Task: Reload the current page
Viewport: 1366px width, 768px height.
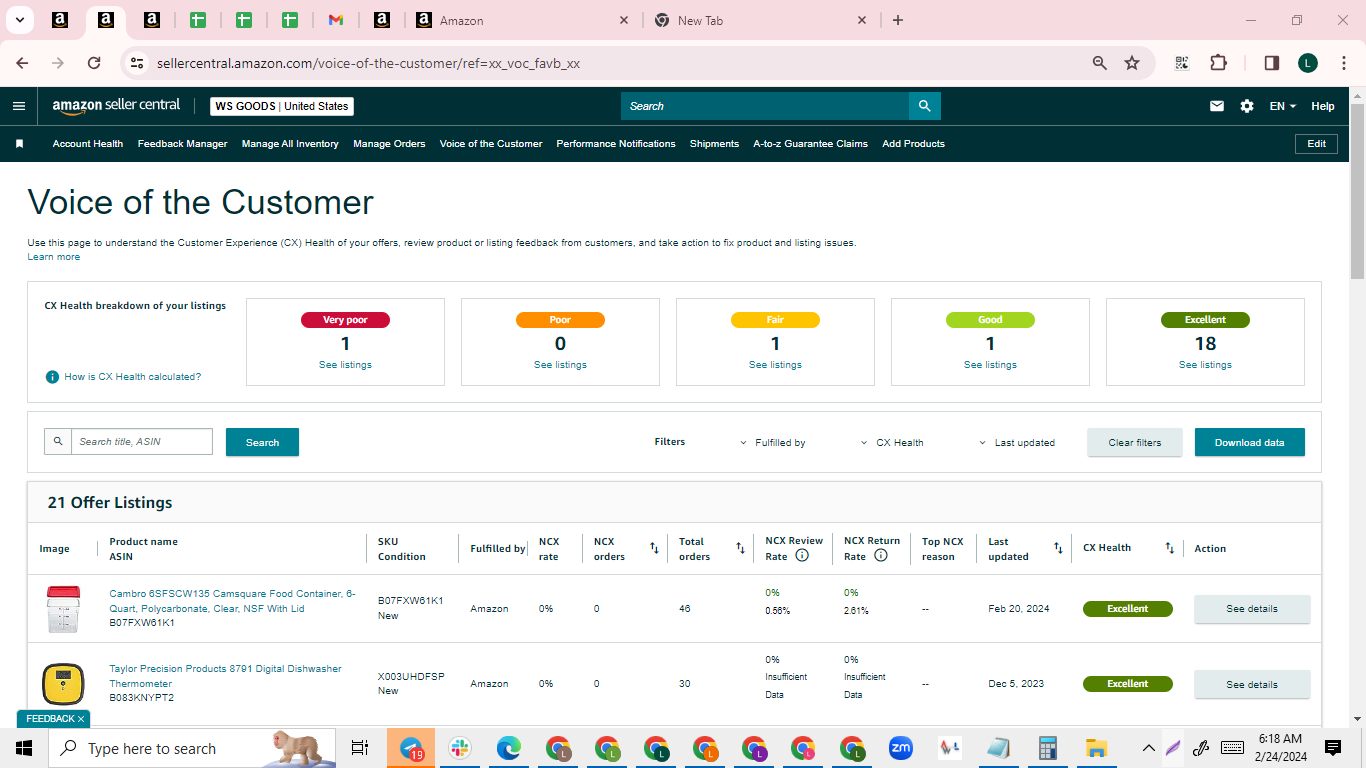Action: [94, 63]
